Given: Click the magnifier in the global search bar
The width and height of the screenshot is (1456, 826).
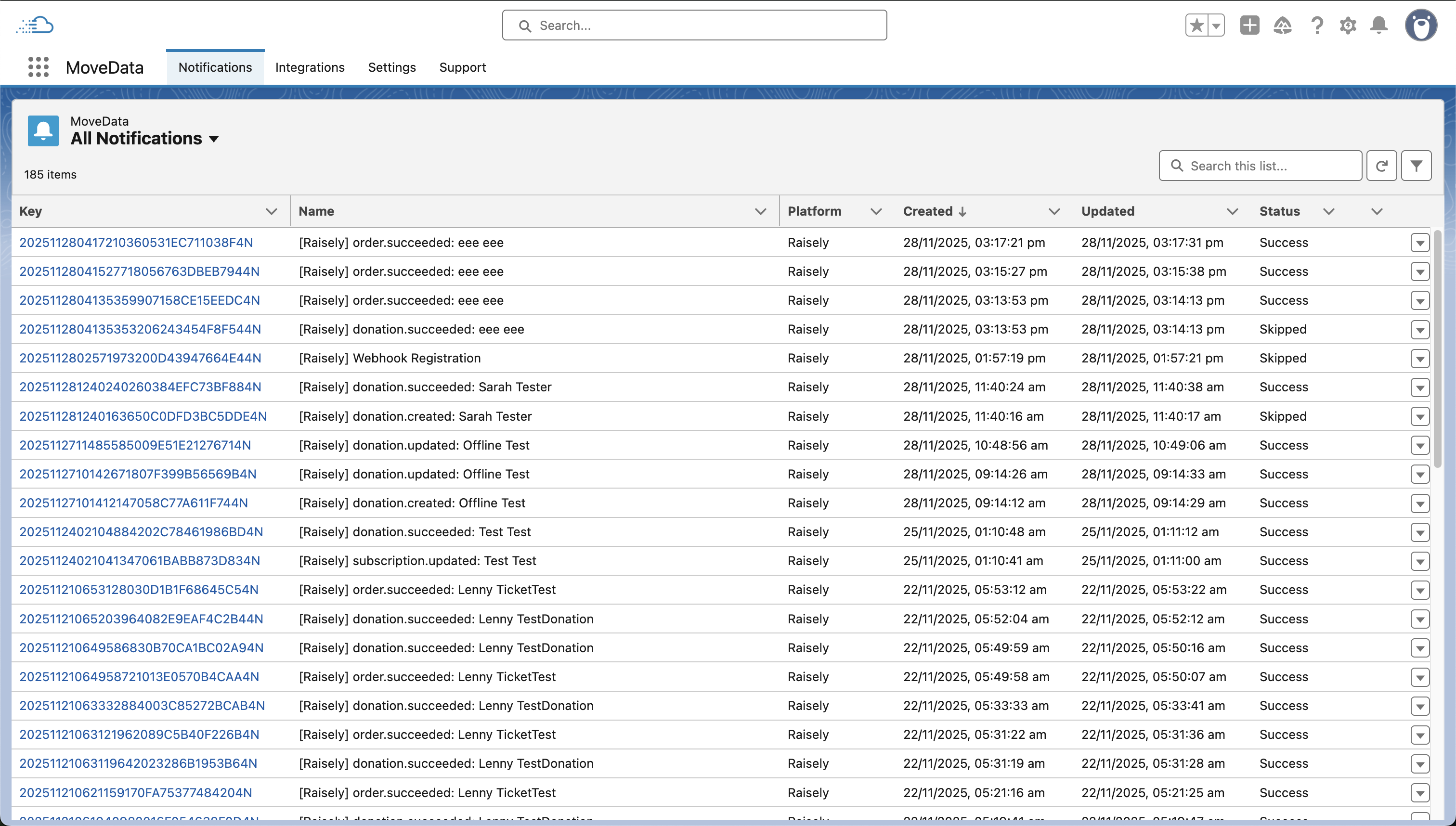Looking at the screenshot, I should (x=525, y=26).
